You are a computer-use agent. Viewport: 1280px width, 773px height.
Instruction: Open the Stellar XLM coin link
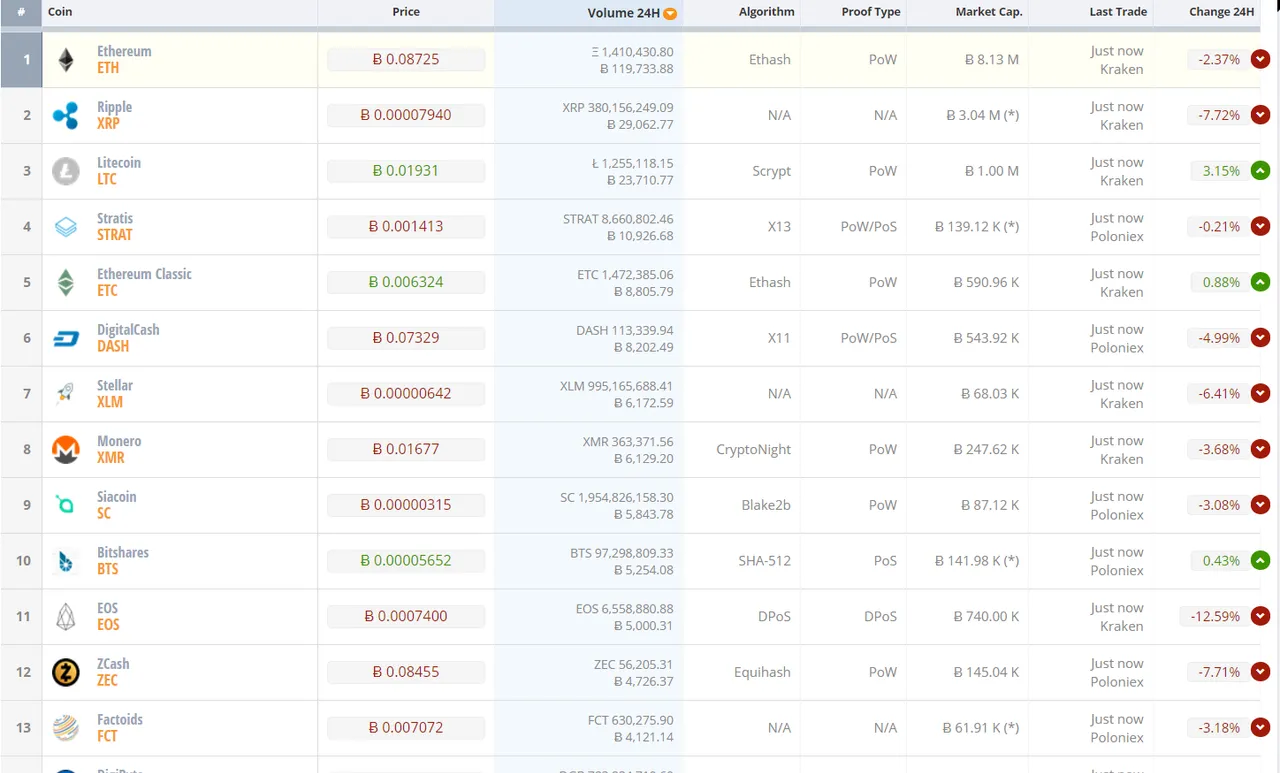[x=115, y=394]
